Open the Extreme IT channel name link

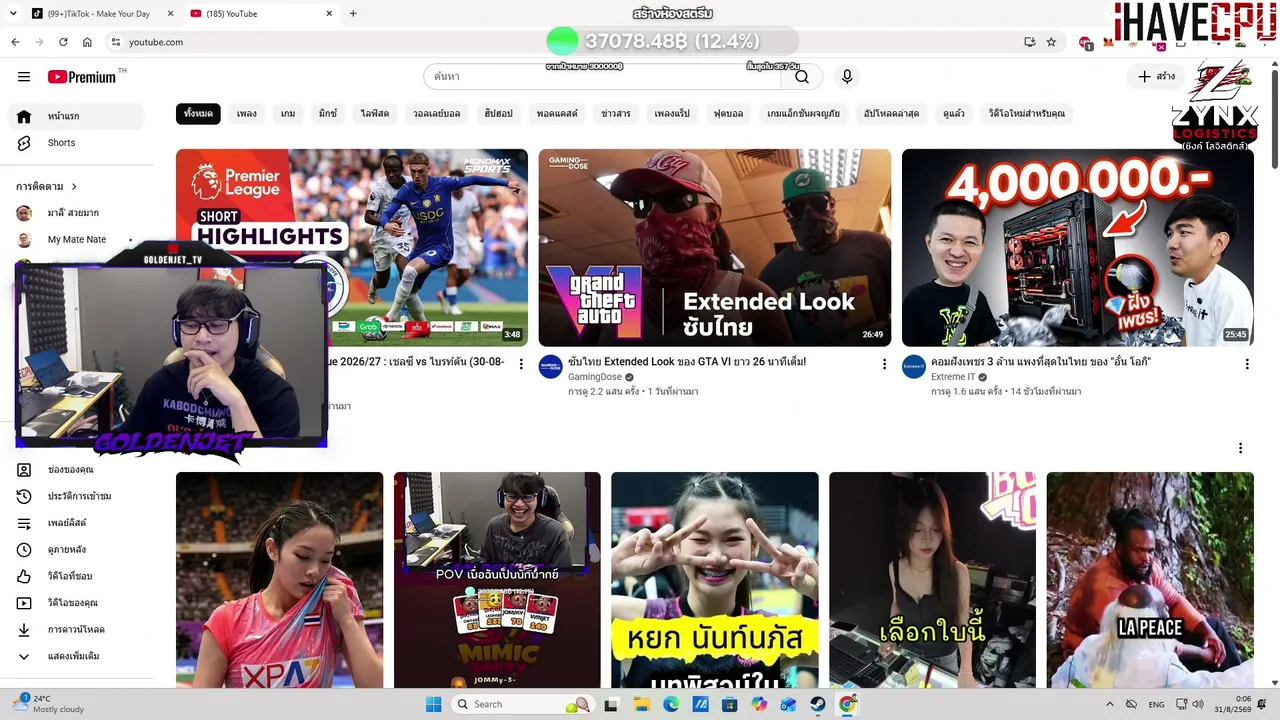(953, 377)
